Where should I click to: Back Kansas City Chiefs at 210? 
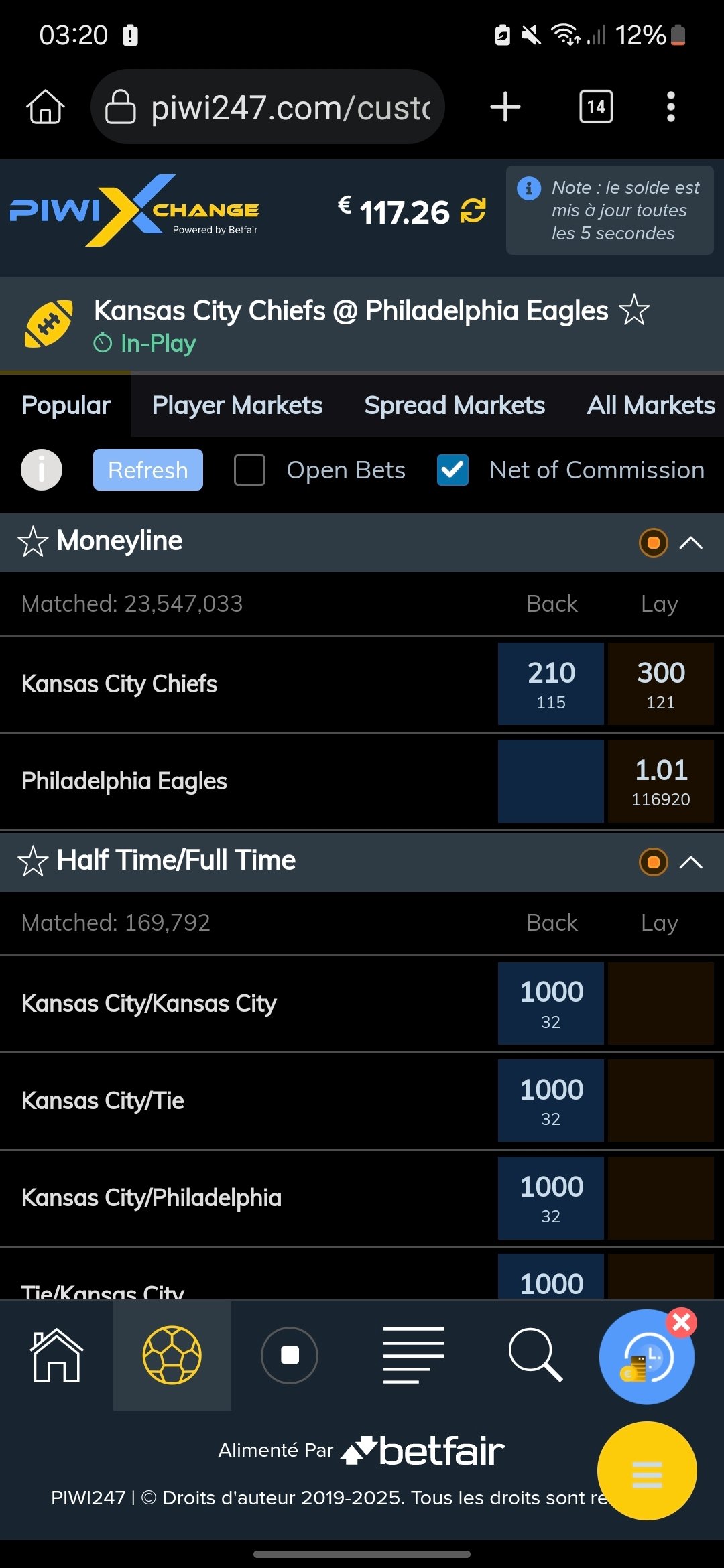click(551, 683)
